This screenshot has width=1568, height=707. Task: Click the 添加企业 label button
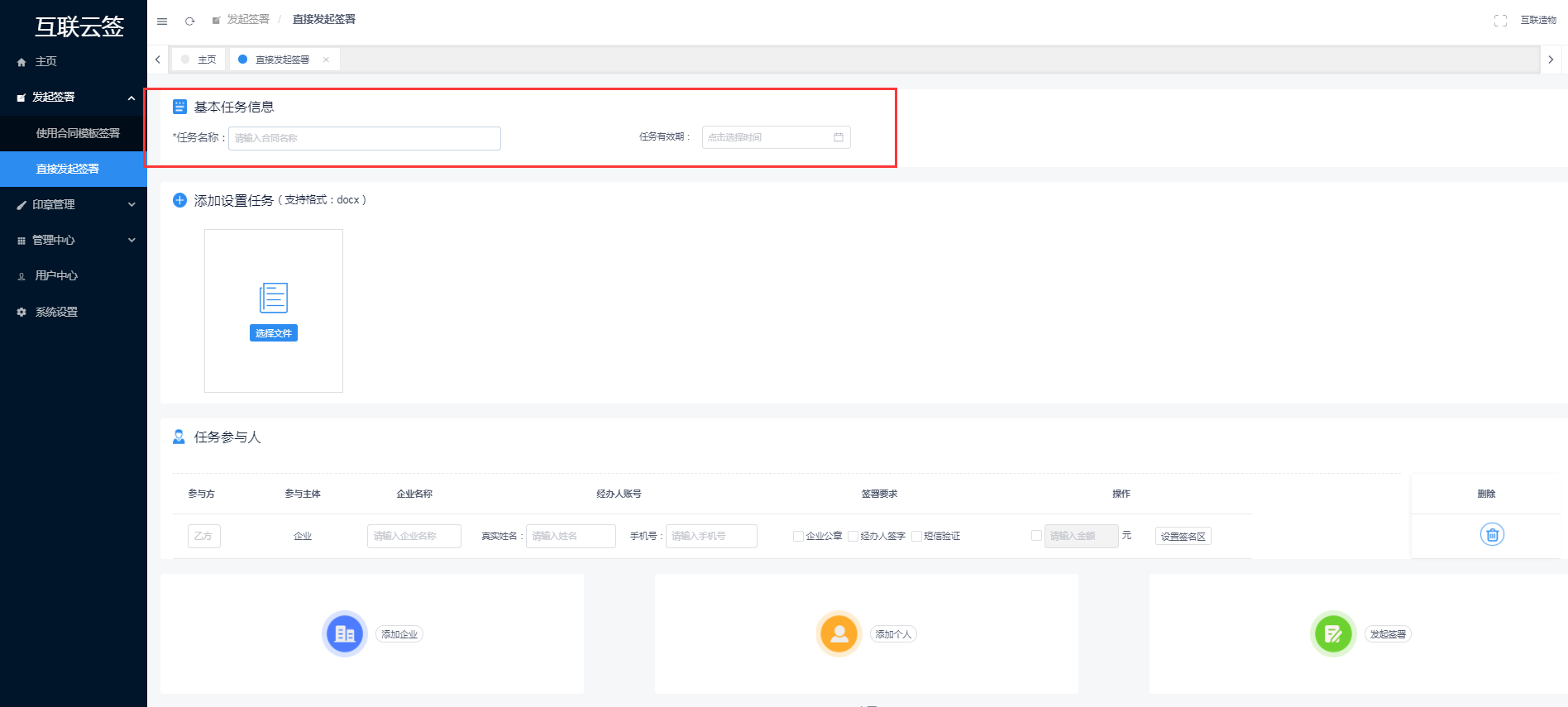click(399, 634)
